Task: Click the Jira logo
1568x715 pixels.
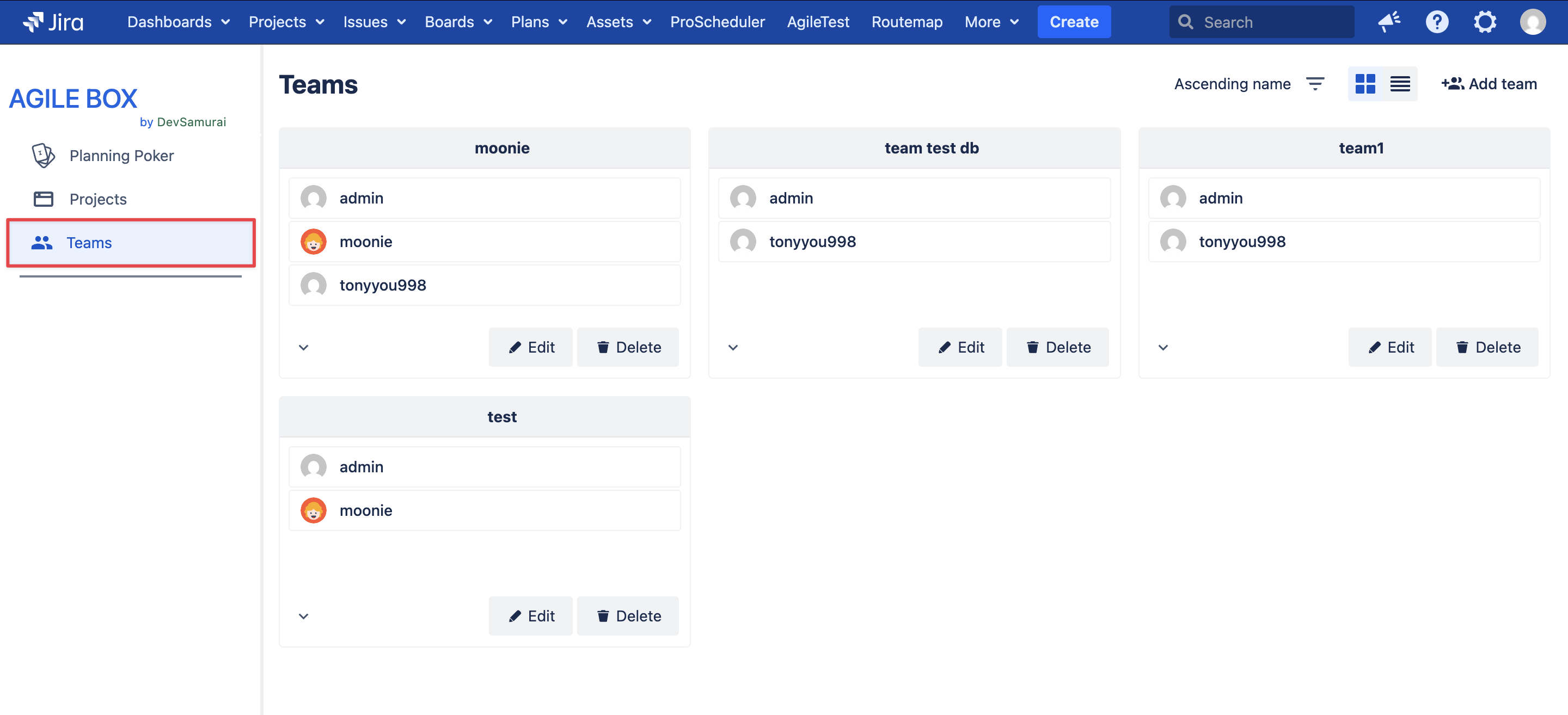Action: tap(53, 22)
